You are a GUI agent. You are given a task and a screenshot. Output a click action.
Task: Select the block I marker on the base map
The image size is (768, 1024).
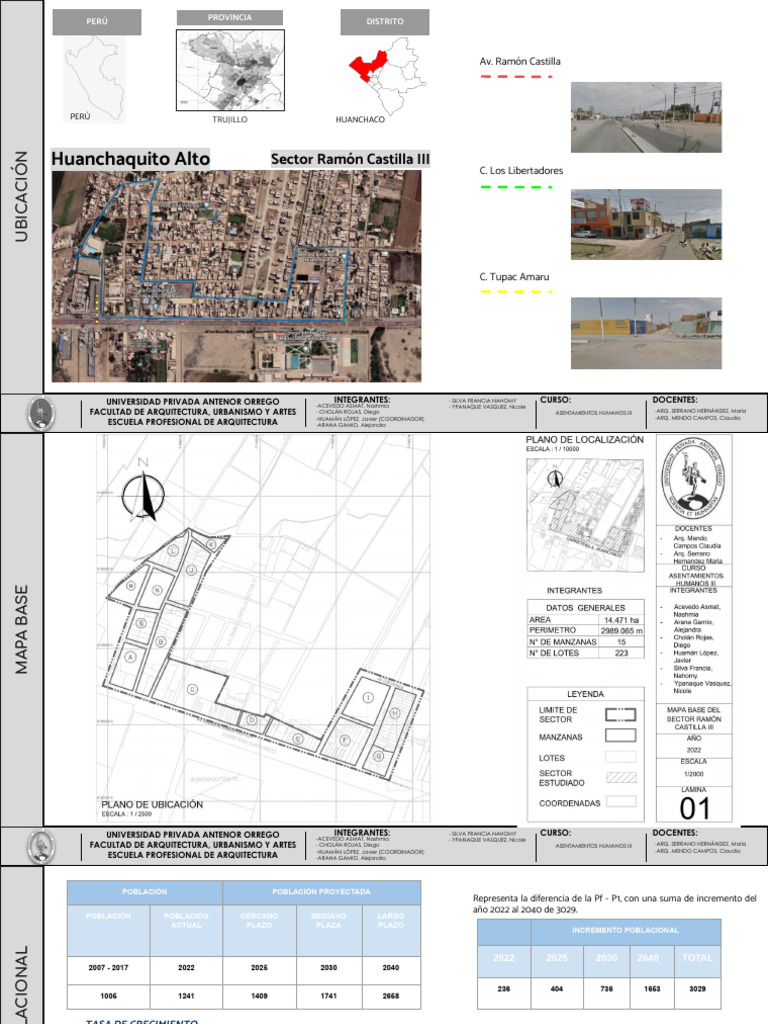(368, 697)
